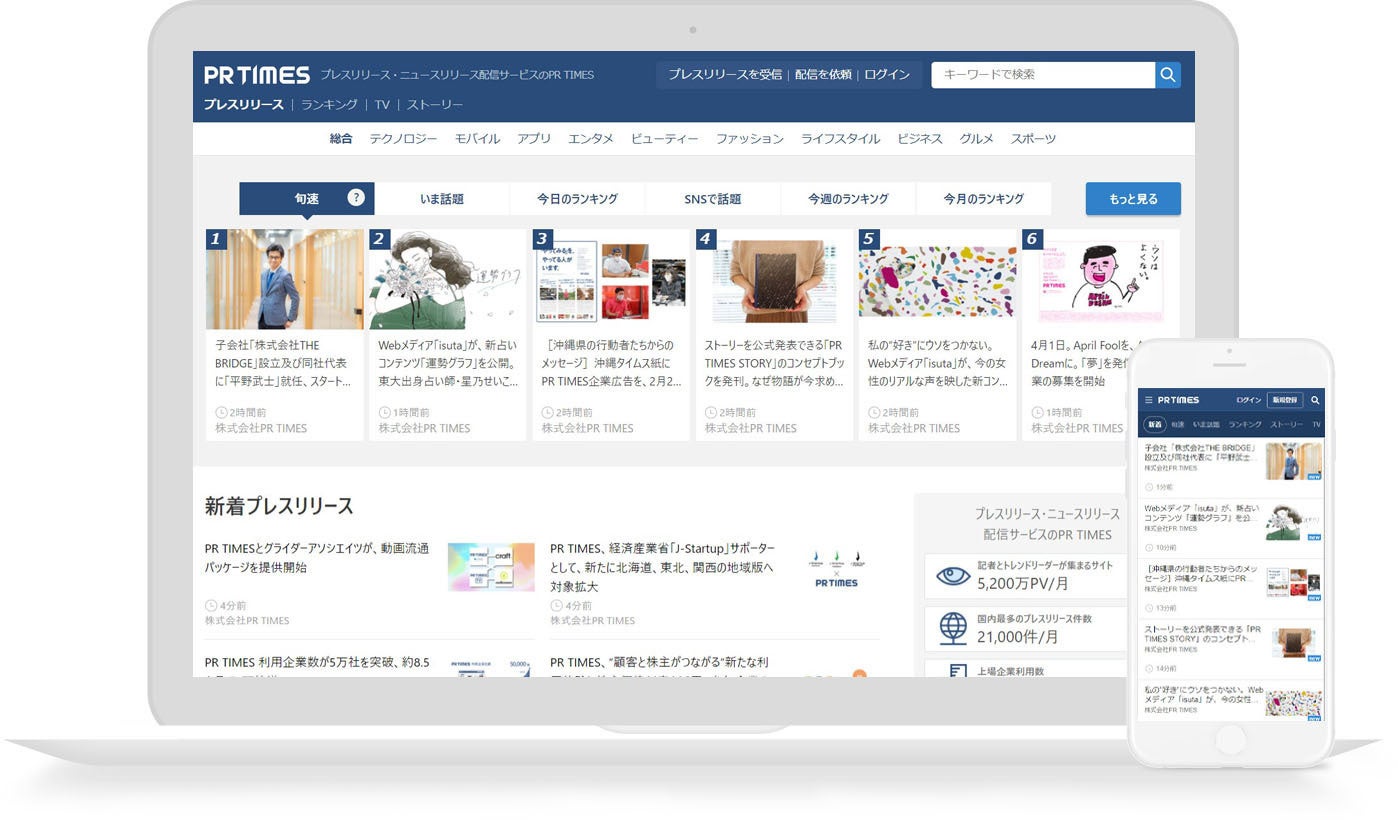Screen dimensions: 1398x820
Task: Open the TV navigation item on laptop
Action: (x=382, y=105)
